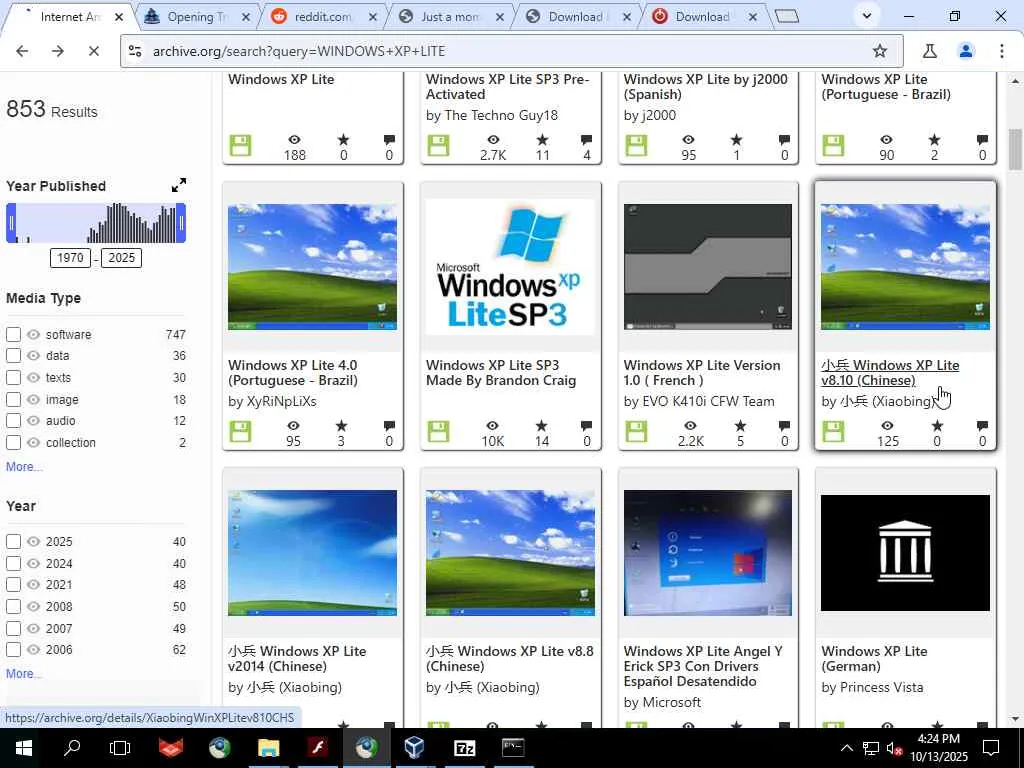Go back to the previous page
Image resolution: width=1024 pixels, height=768 pixels.
[x=22, y=51]
